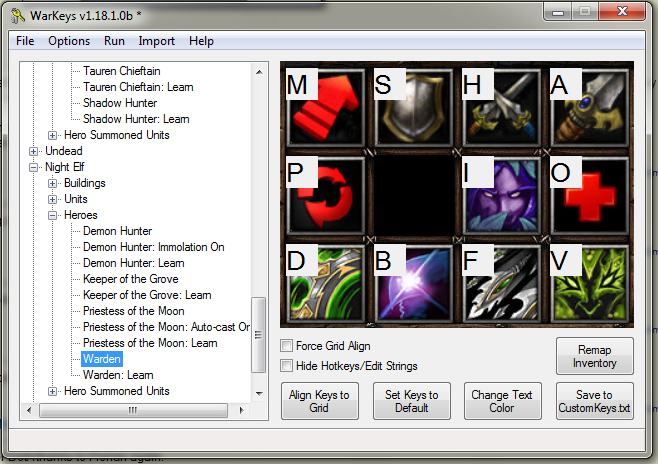Viewport: 658px width, 464px height.
Task: Expand Hero Summoned Units above the Undead node
Action: tap(52, 135)
